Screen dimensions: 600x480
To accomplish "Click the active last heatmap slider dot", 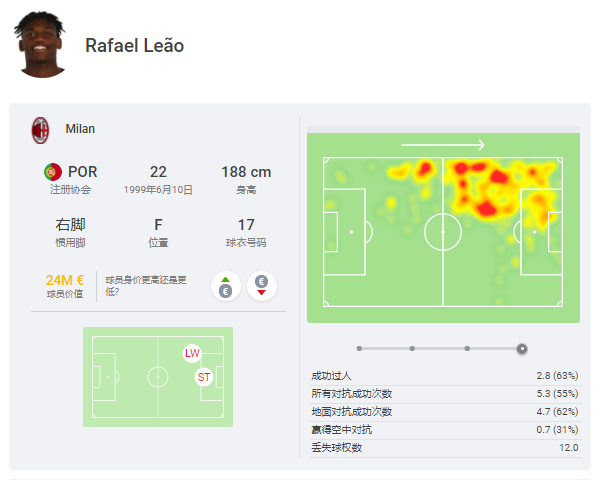I will click(522, 349).
